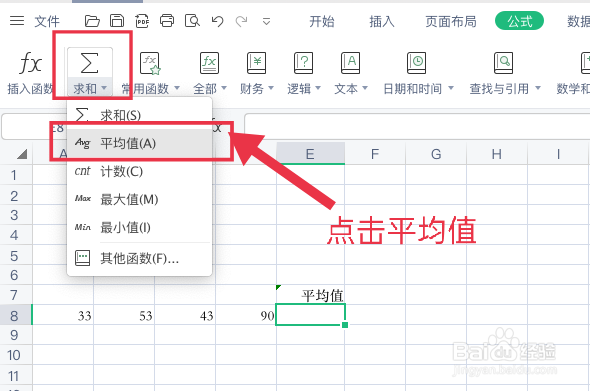Click the save icon in quick toolbar
This screenshot has height=391, width=590.
pos(117,21)
